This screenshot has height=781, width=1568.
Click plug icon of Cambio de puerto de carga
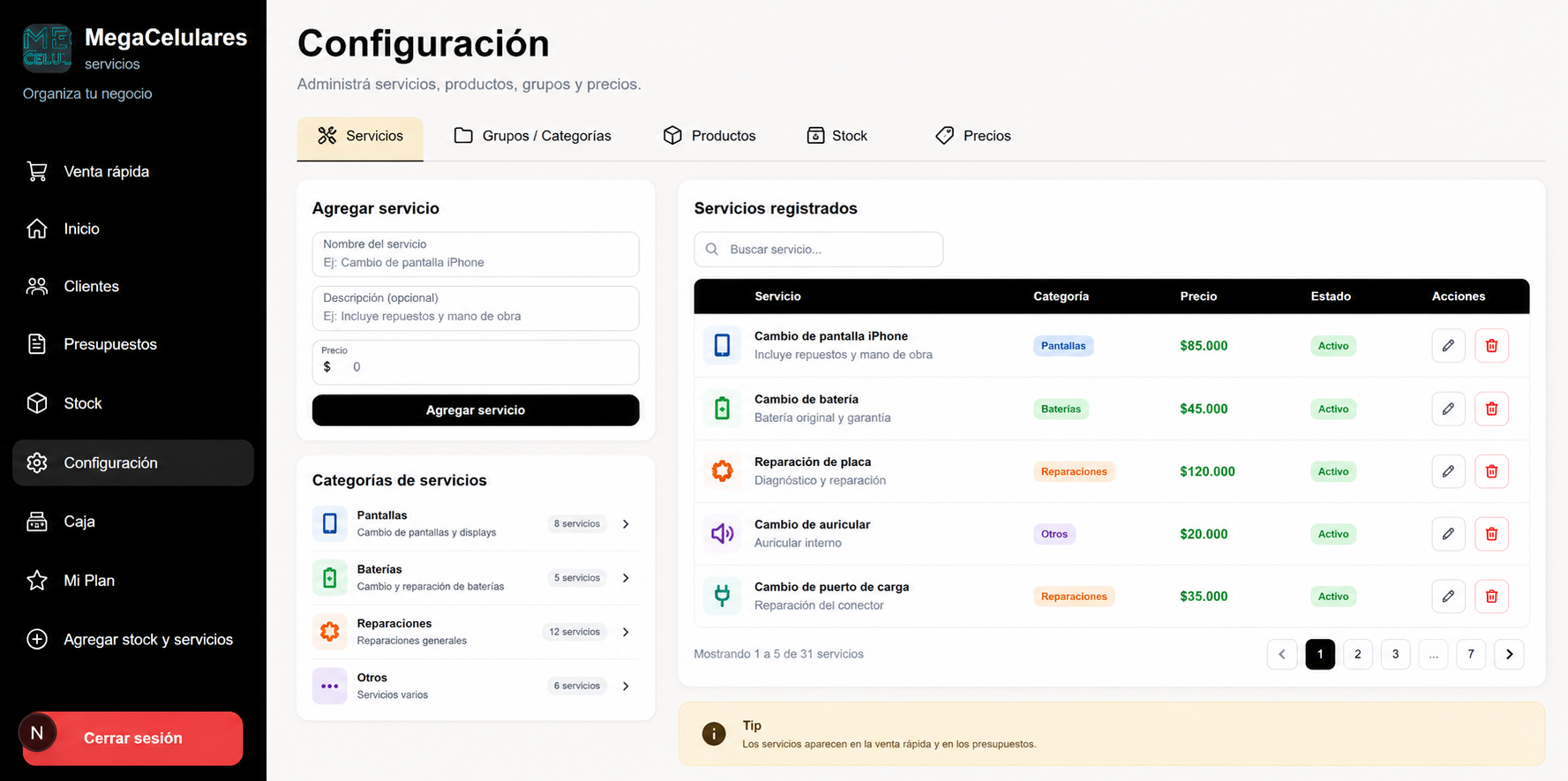[722, 596]
